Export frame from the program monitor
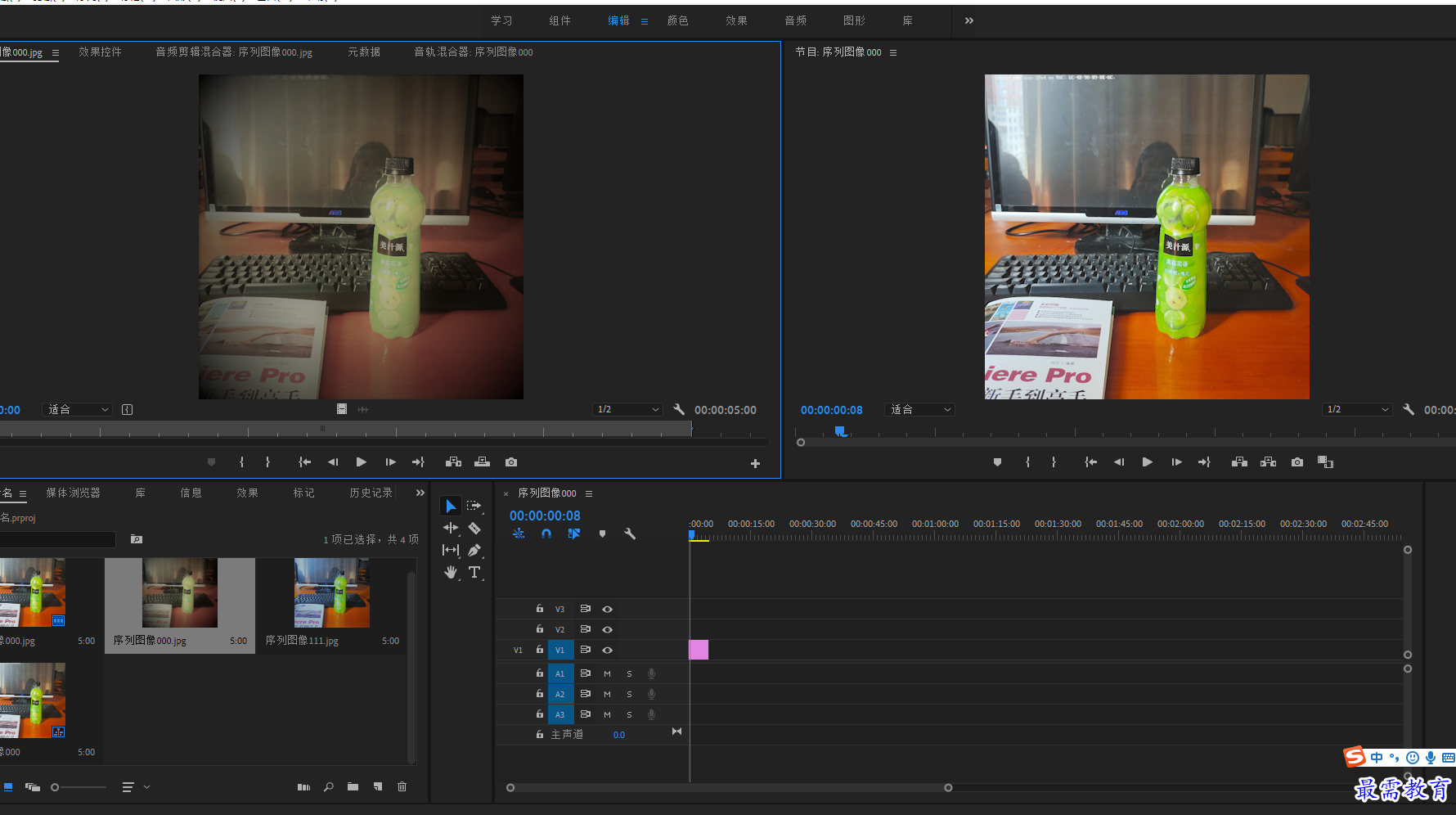This screenshot has height=815, width=1456. 1297,462
